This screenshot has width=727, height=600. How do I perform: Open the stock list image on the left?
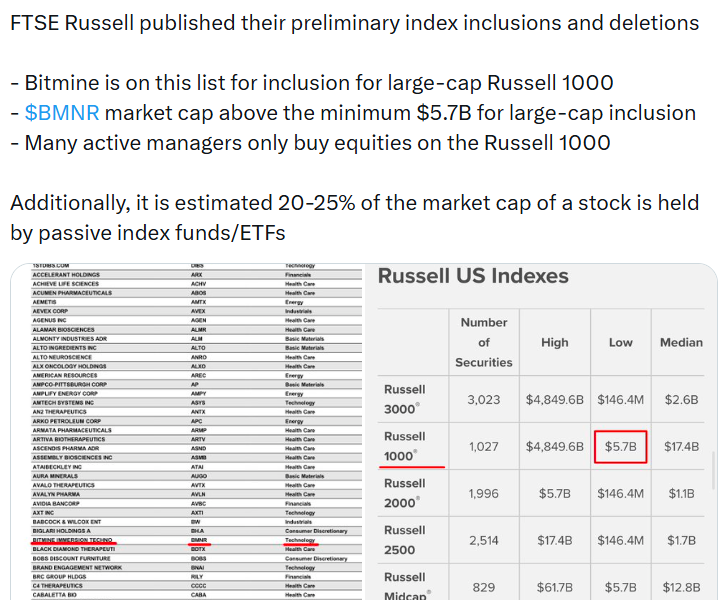click(x=187, y=432)
